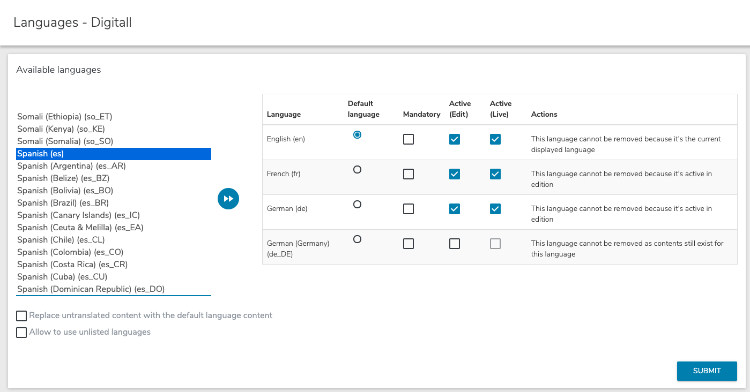Click German (Germany) (de_DE) row label
Image resolution: width=750 pixels, height=392 pixels.
coord(298,249)
